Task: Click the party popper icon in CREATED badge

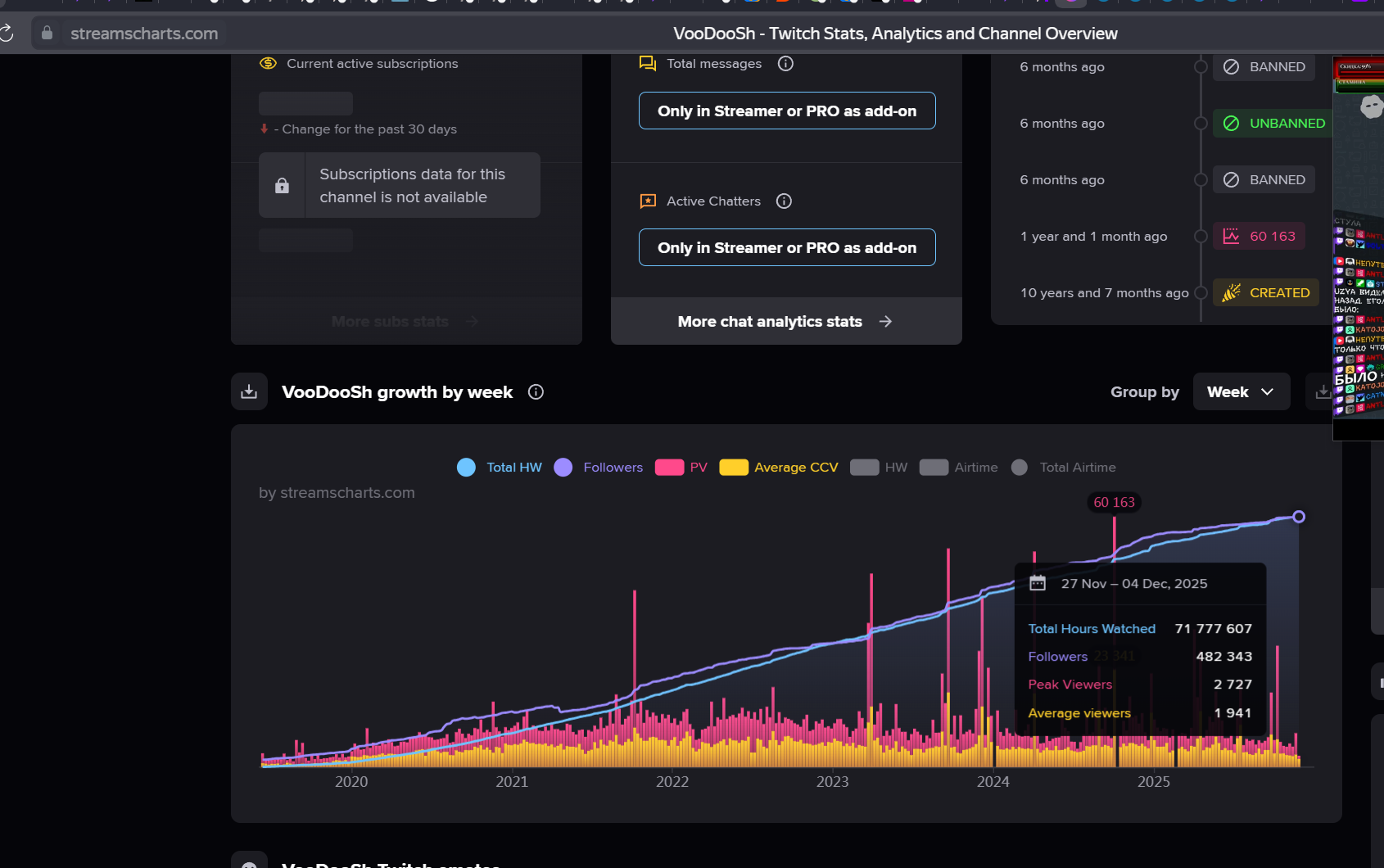Action: [1231, 293]
